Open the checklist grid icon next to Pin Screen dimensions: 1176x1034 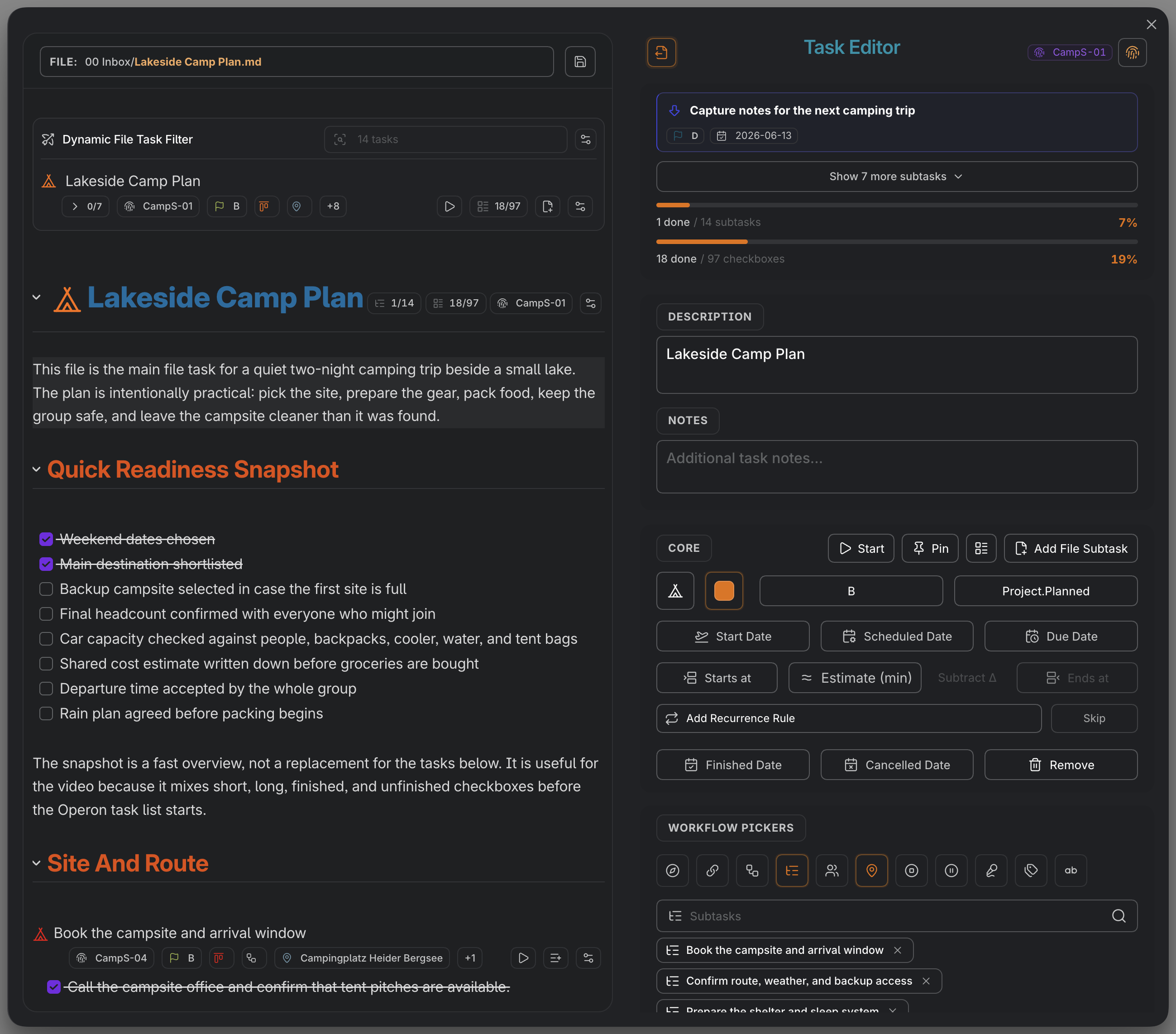pyautogui.click(x=981, y=548)
